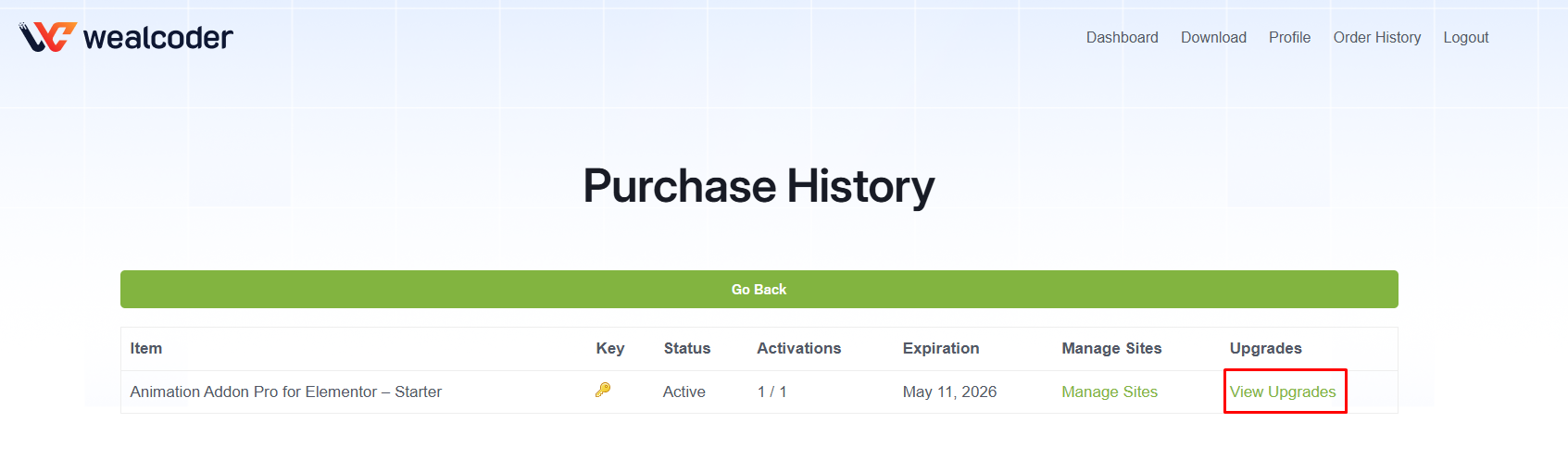
Task: Click the Purchase History heading
Action: tap(759, 186)
